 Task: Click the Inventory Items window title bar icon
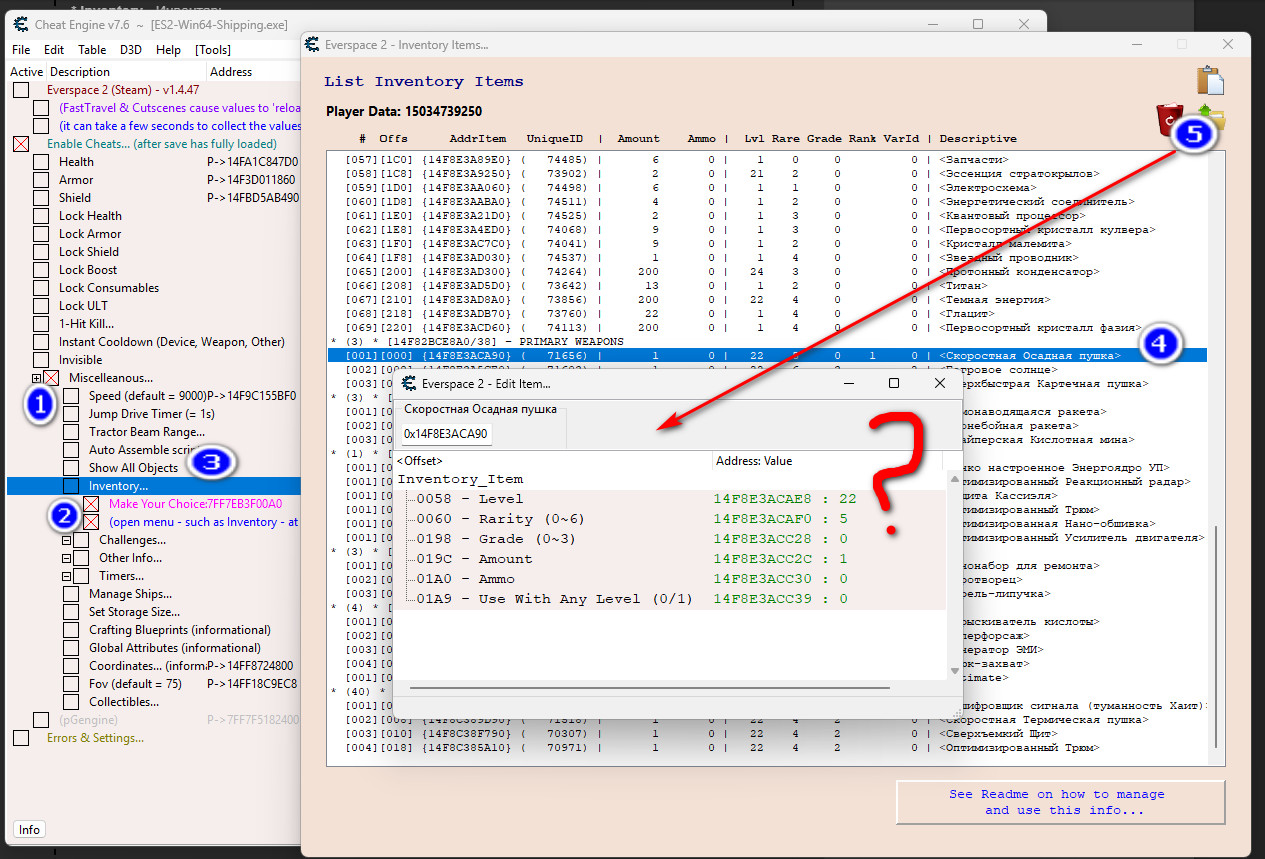tap(314, 44)
